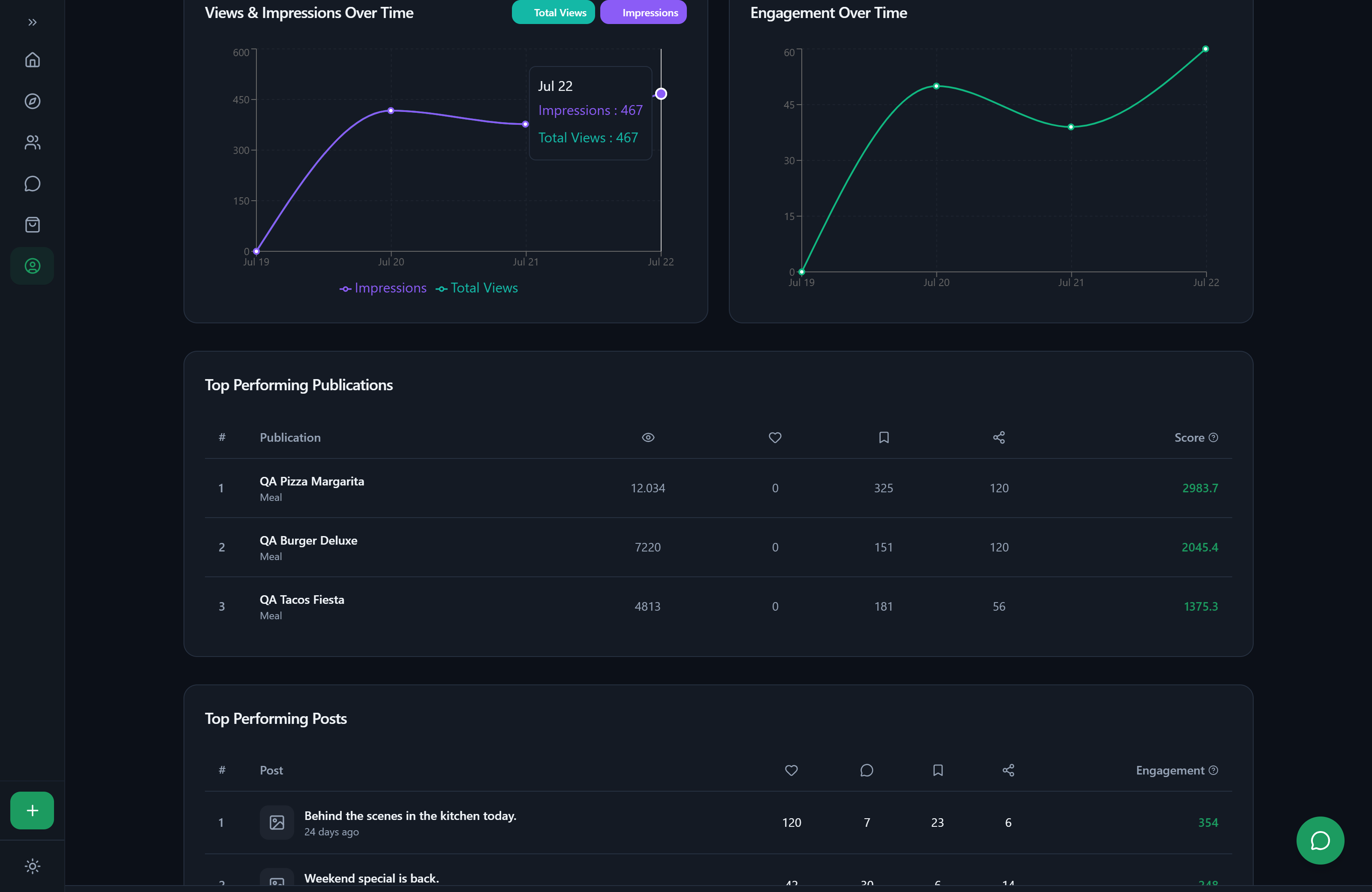Expand the sidebar with the double-chevron icon

point(32,22)
